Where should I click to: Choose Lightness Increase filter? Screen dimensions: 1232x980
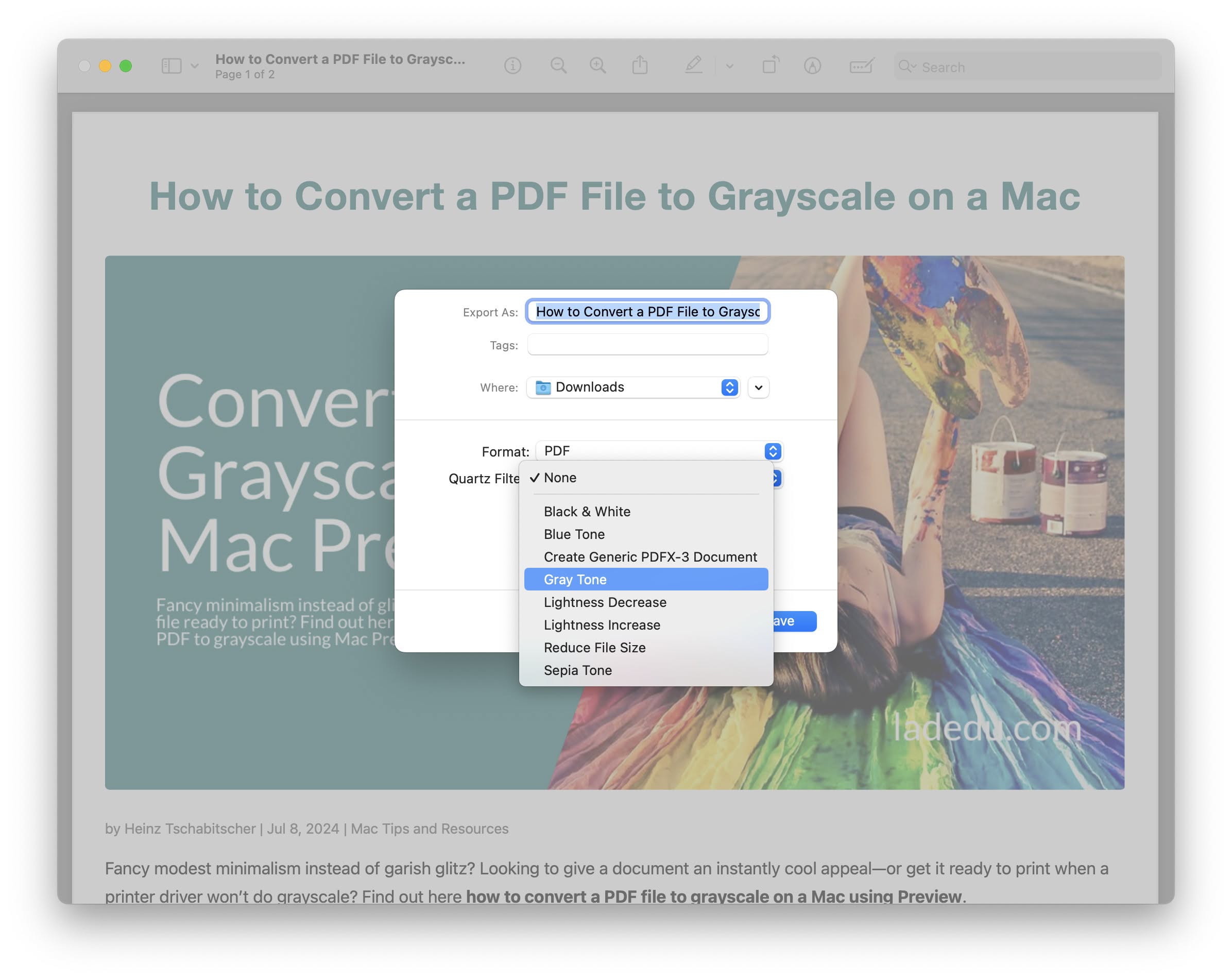pos(646,625)
